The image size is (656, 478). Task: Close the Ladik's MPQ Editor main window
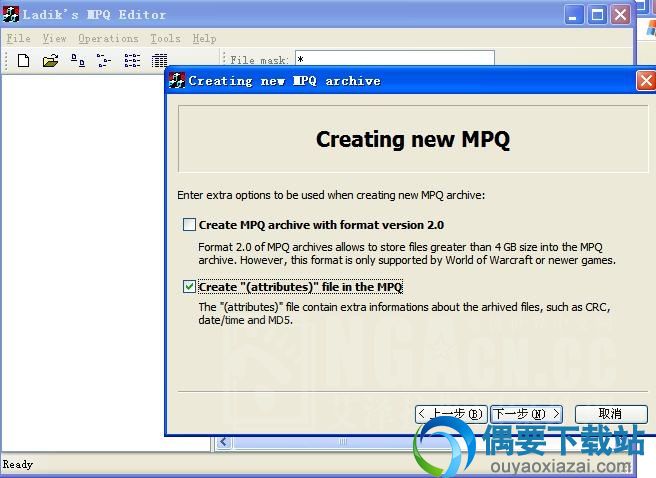click(620, 15)
